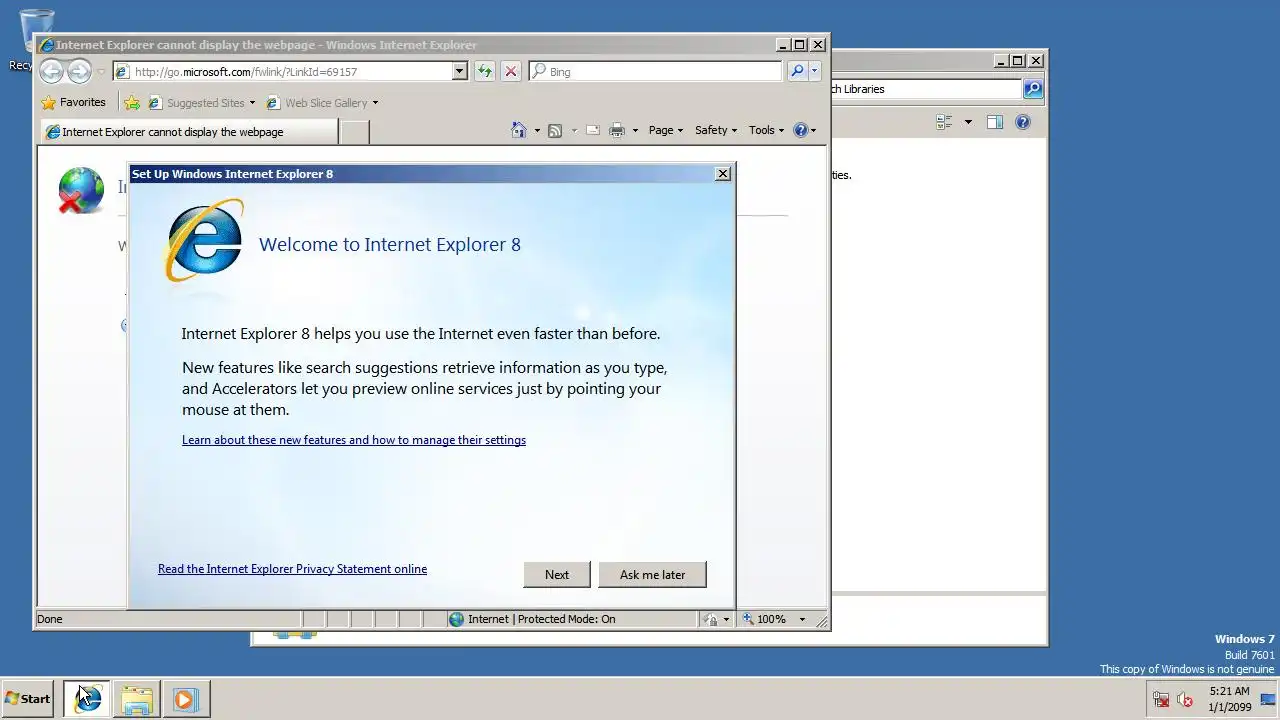Click the IE title bar page icon
Image resolution: width=1280 pixels, height=720 pixels.
46,45
